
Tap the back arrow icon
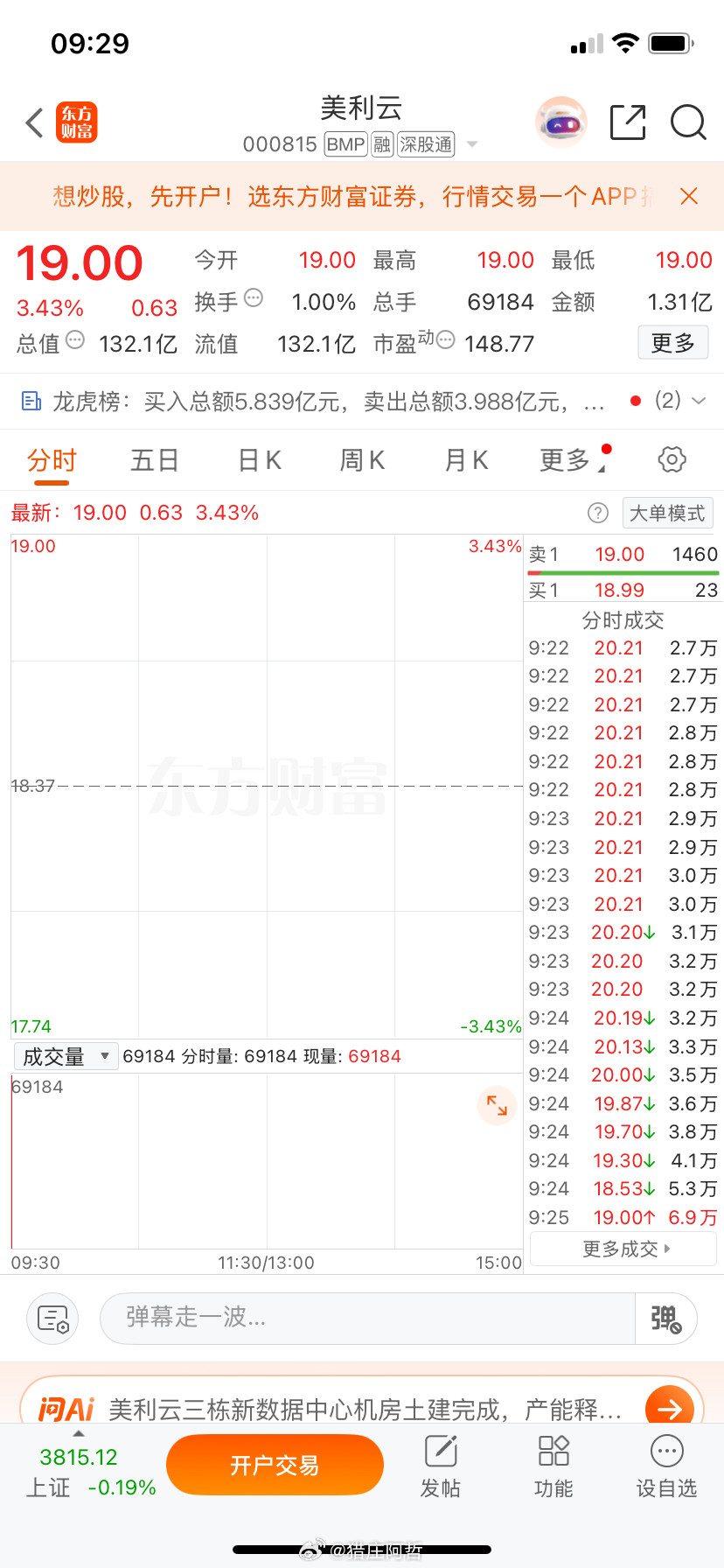tap(34, 122)
